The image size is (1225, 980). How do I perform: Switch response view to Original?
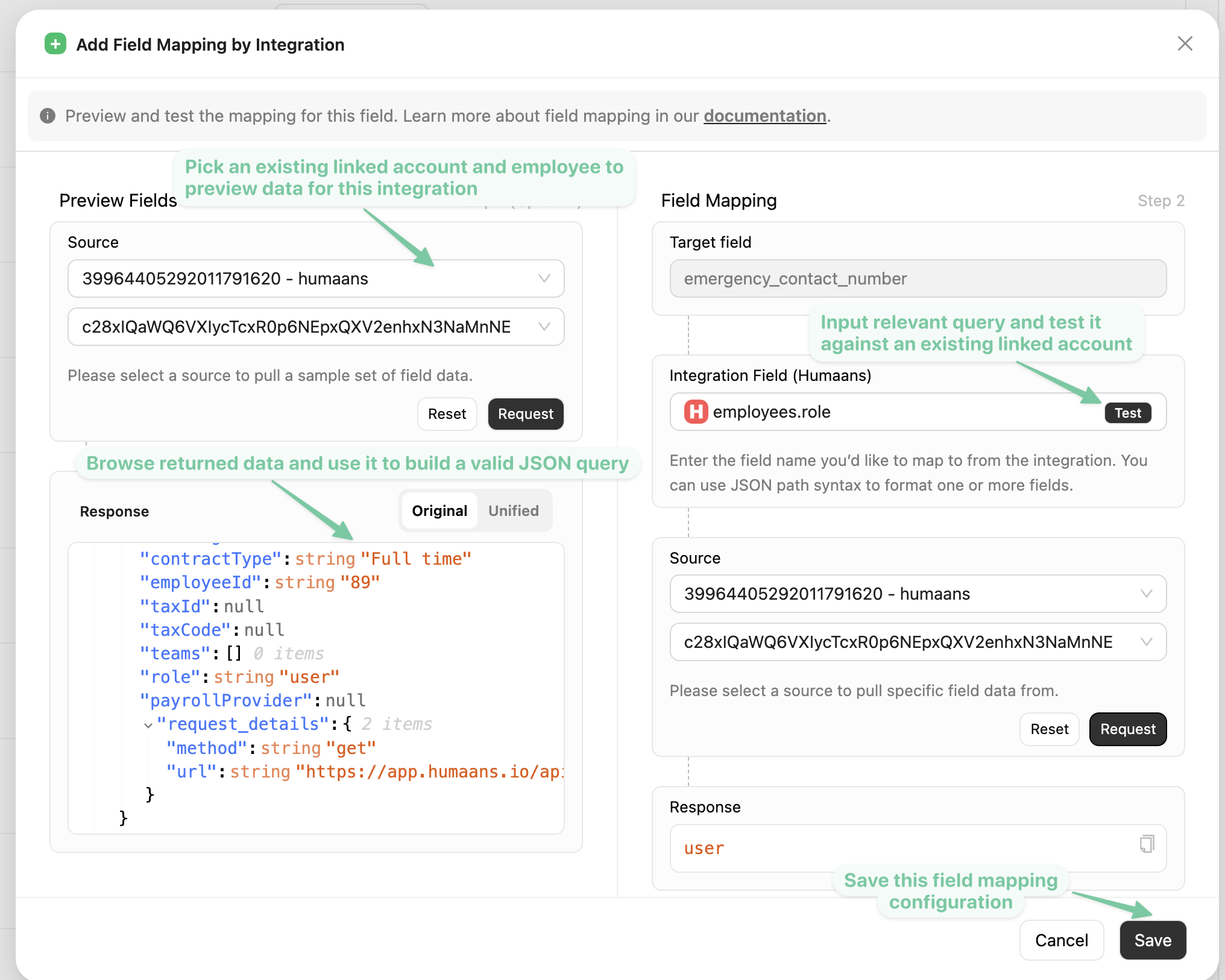coord(439,510)
